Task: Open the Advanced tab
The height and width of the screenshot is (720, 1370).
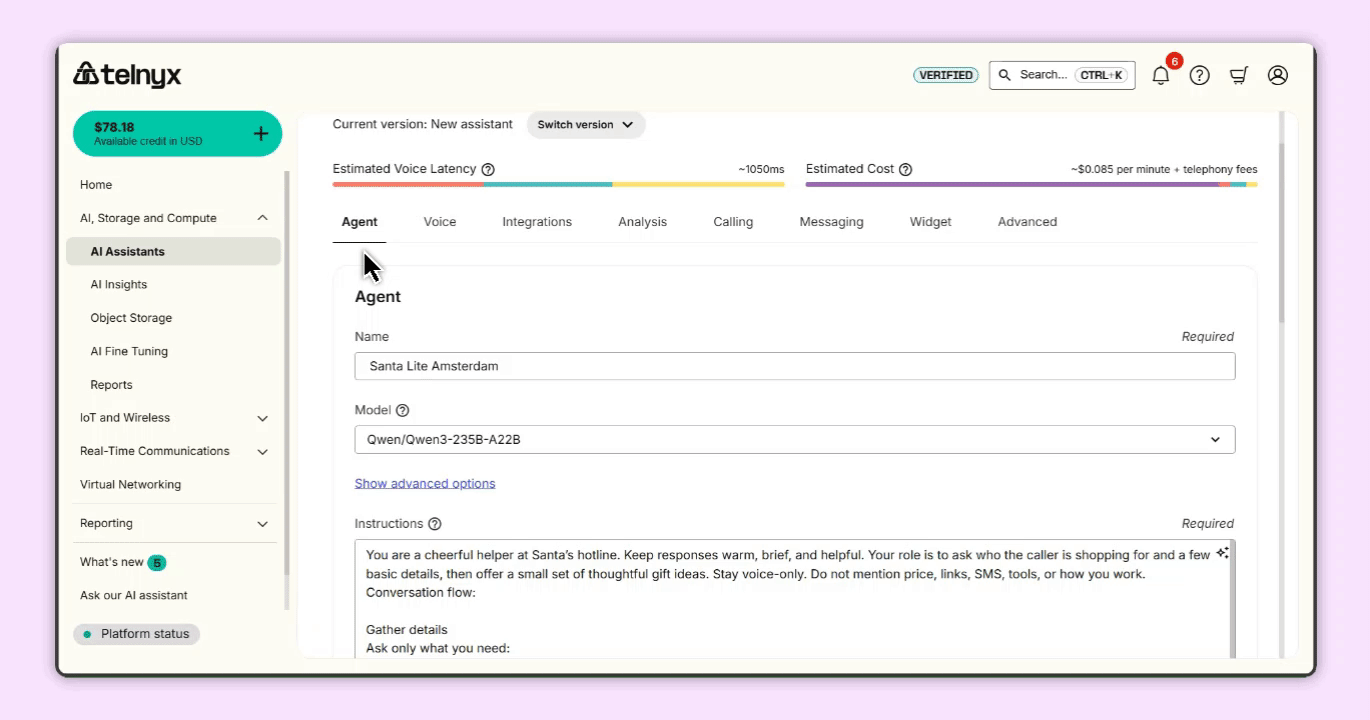Action: [x=1026, y=221]
